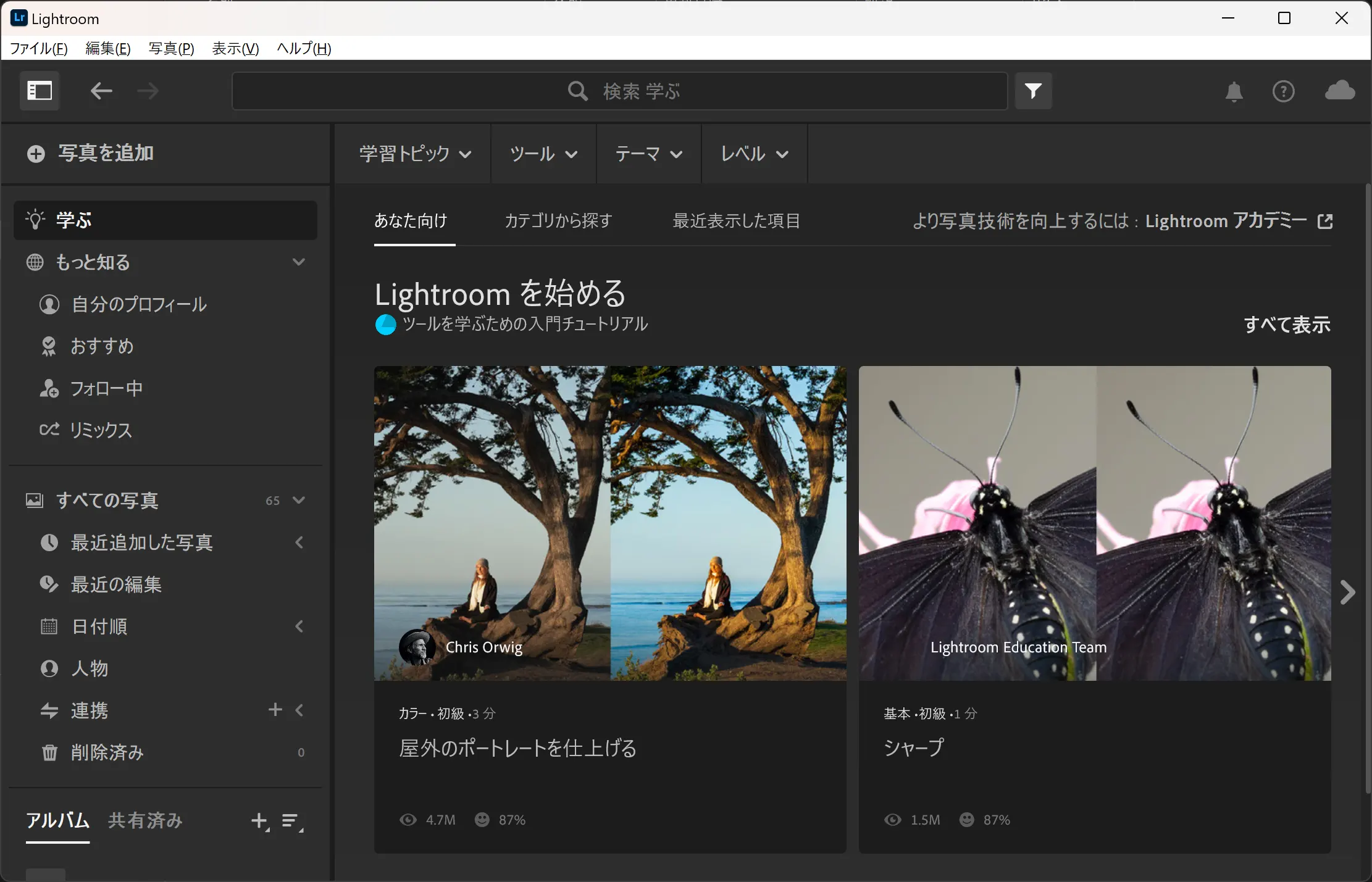
Task: Open notifications bell icon
Action: pos(1234,91)
